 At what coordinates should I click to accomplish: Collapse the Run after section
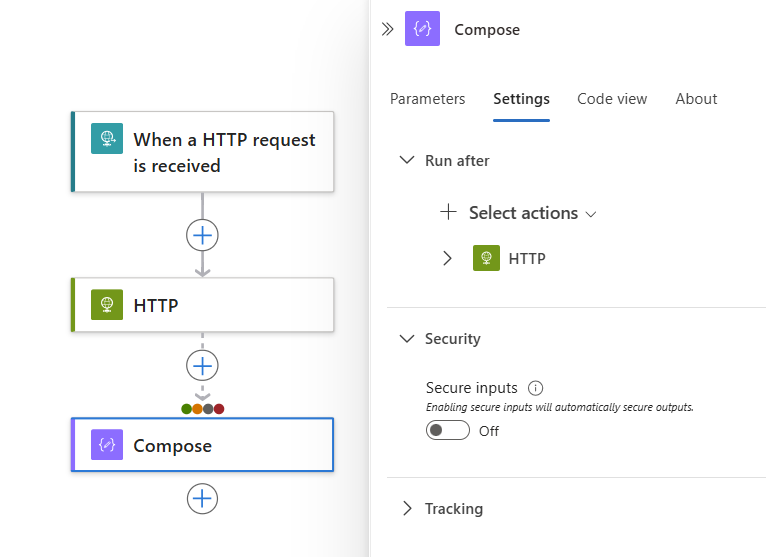pos(407,160)
